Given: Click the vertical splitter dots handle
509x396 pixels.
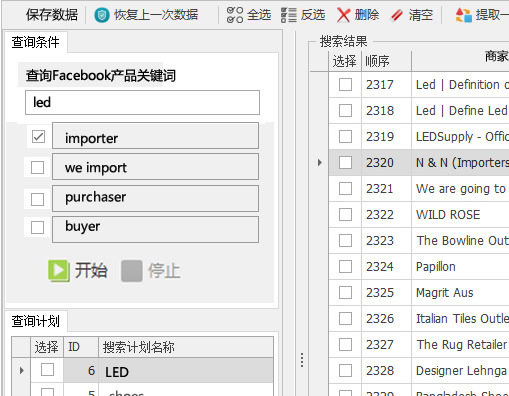Looking at the screenshot, I should (302, 360).
